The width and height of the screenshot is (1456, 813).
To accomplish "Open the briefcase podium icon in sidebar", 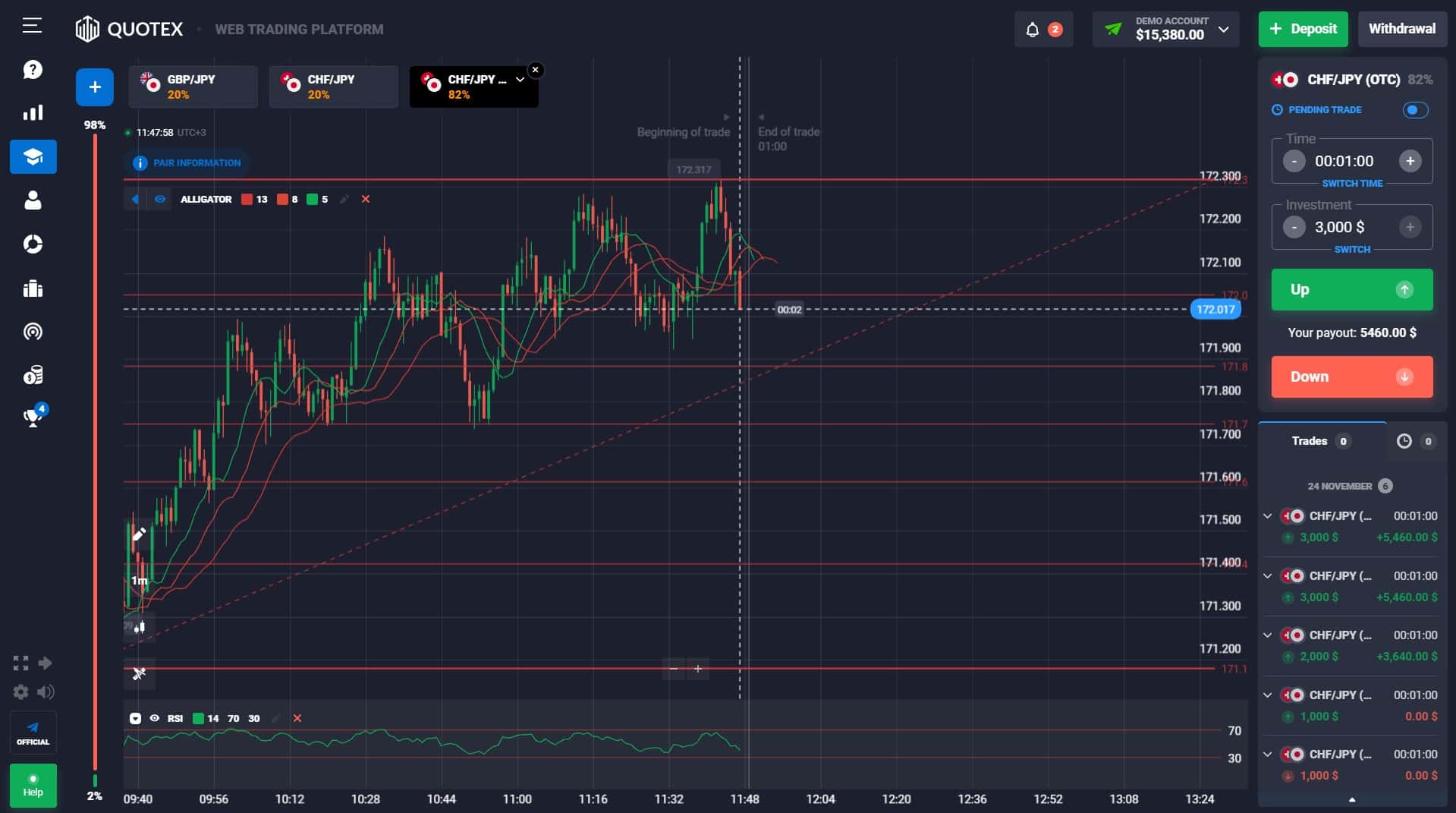I will click(x=33, y=288).
